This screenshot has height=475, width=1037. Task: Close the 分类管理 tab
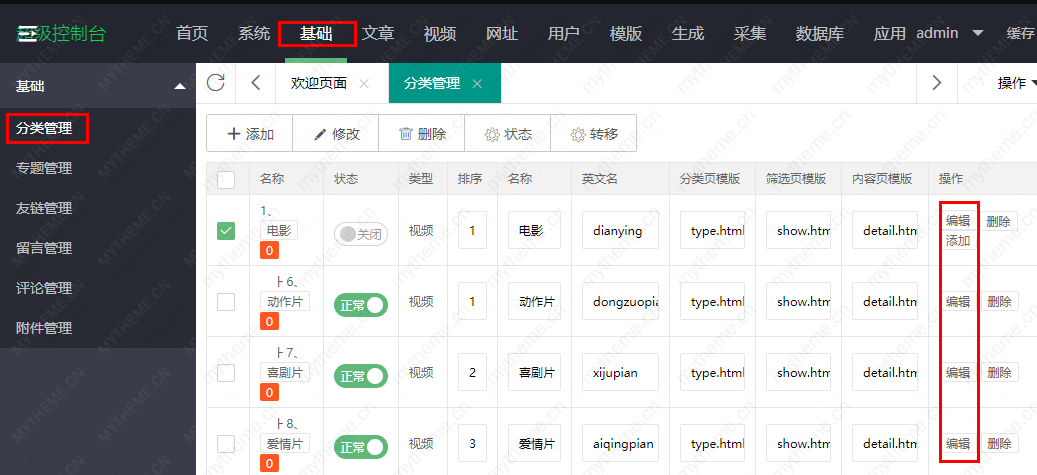click(477, 84)
